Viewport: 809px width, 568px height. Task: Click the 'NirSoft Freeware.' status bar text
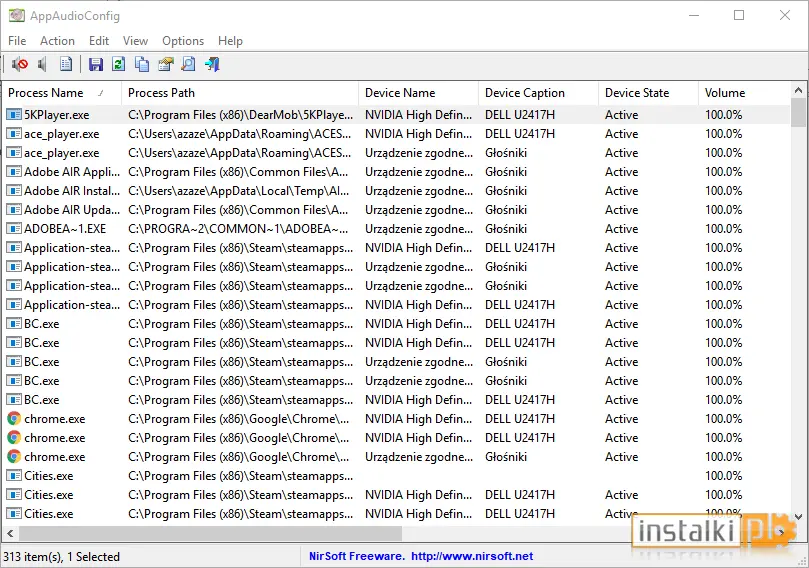pos(357,556)
